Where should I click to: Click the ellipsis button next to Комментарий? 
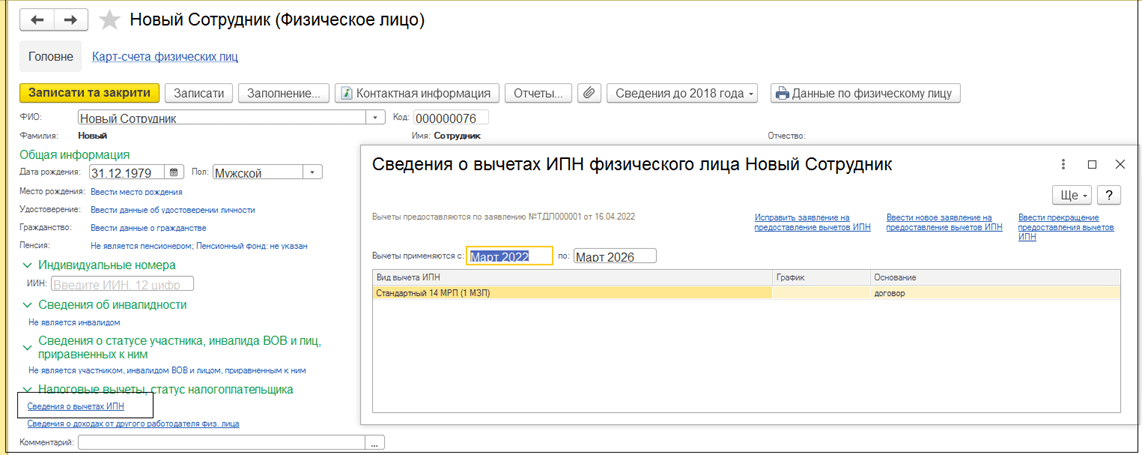[x=375, y=442]
